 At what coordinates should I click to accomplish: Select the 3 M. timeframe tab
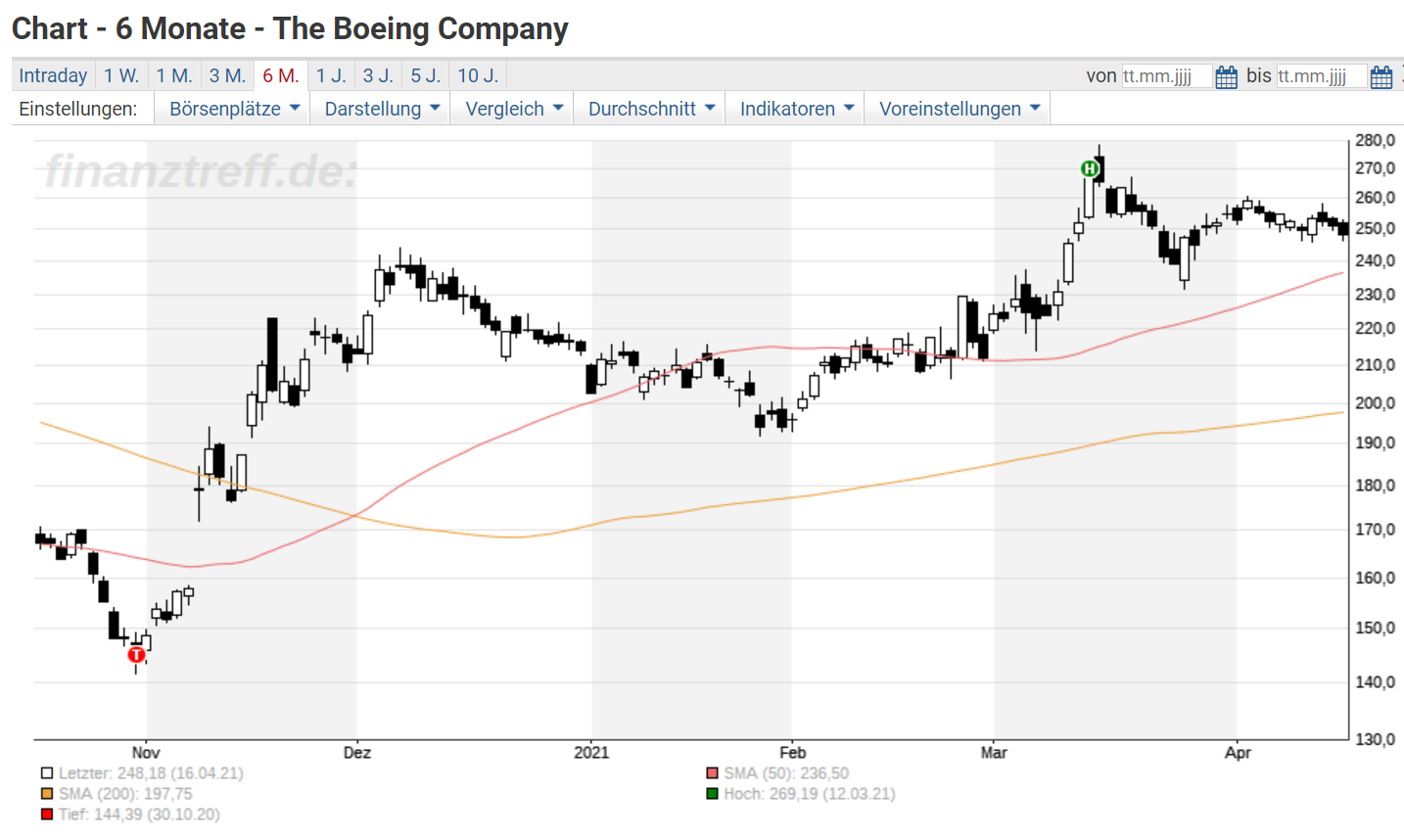227,75
